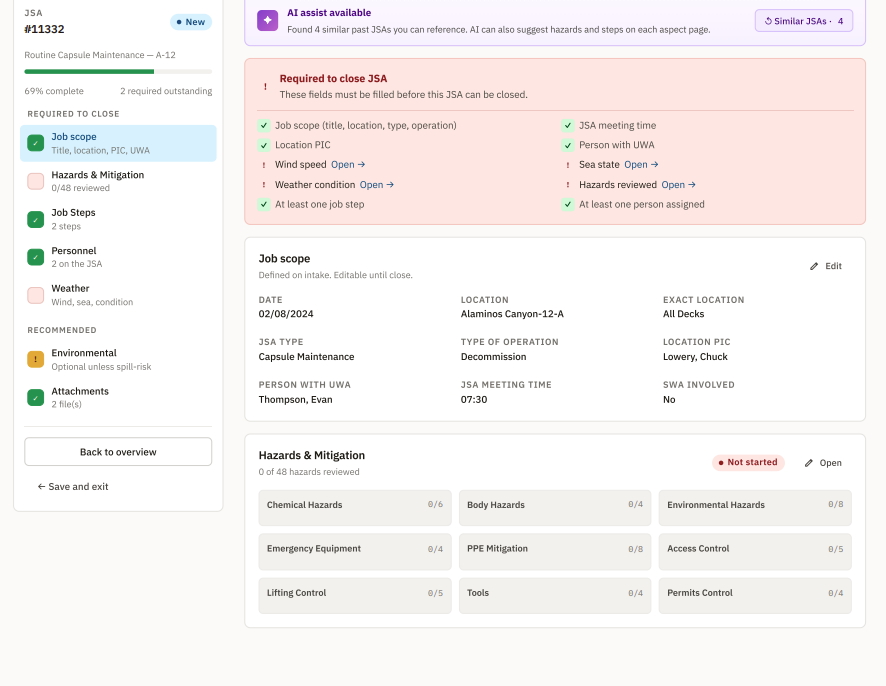Click the warning icon beside Hazards reviewed
This screenshot has width=886, height=686.
(568, 185)
